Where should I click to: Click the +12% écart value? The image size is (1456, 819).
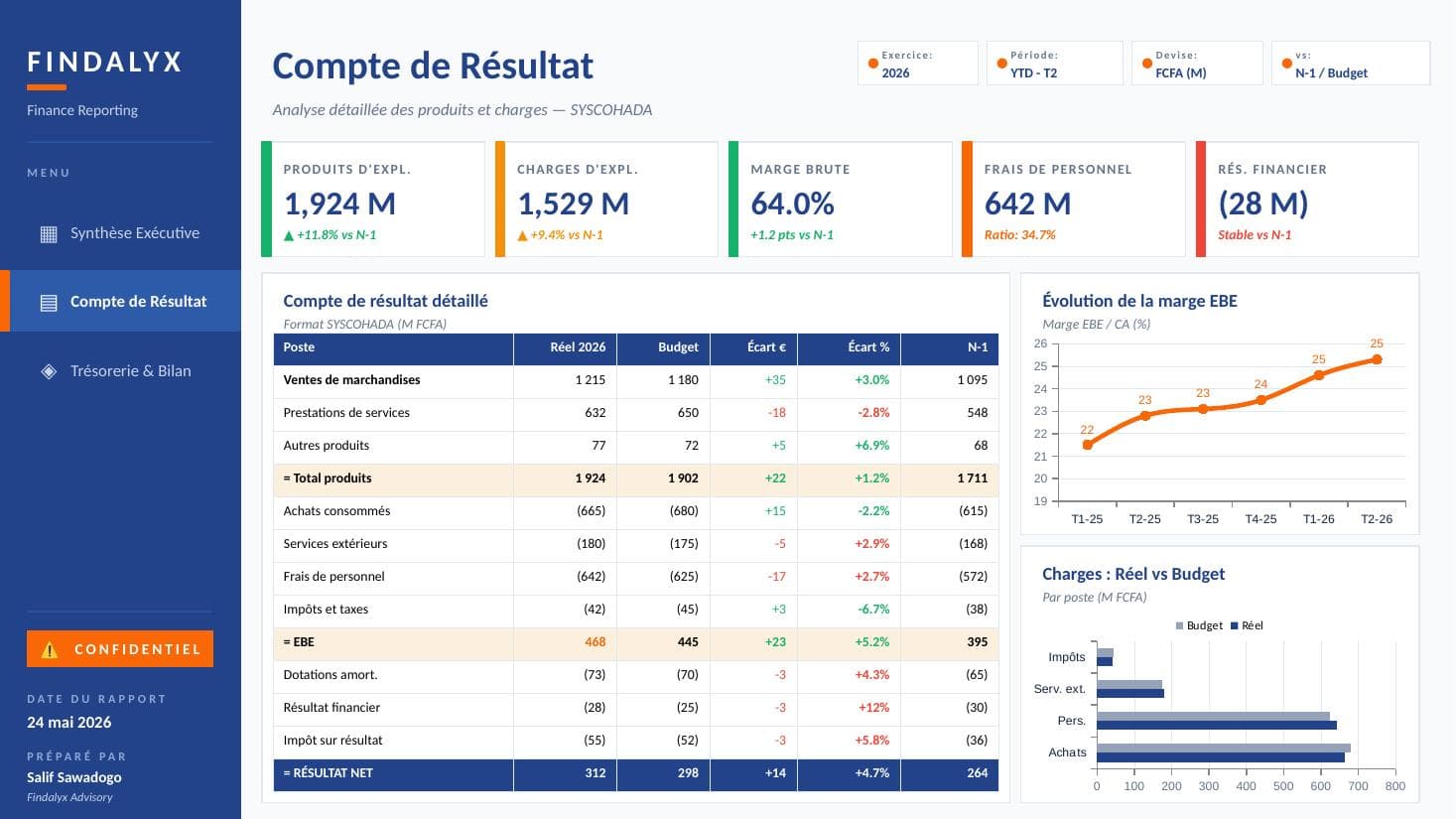(873, 708)
